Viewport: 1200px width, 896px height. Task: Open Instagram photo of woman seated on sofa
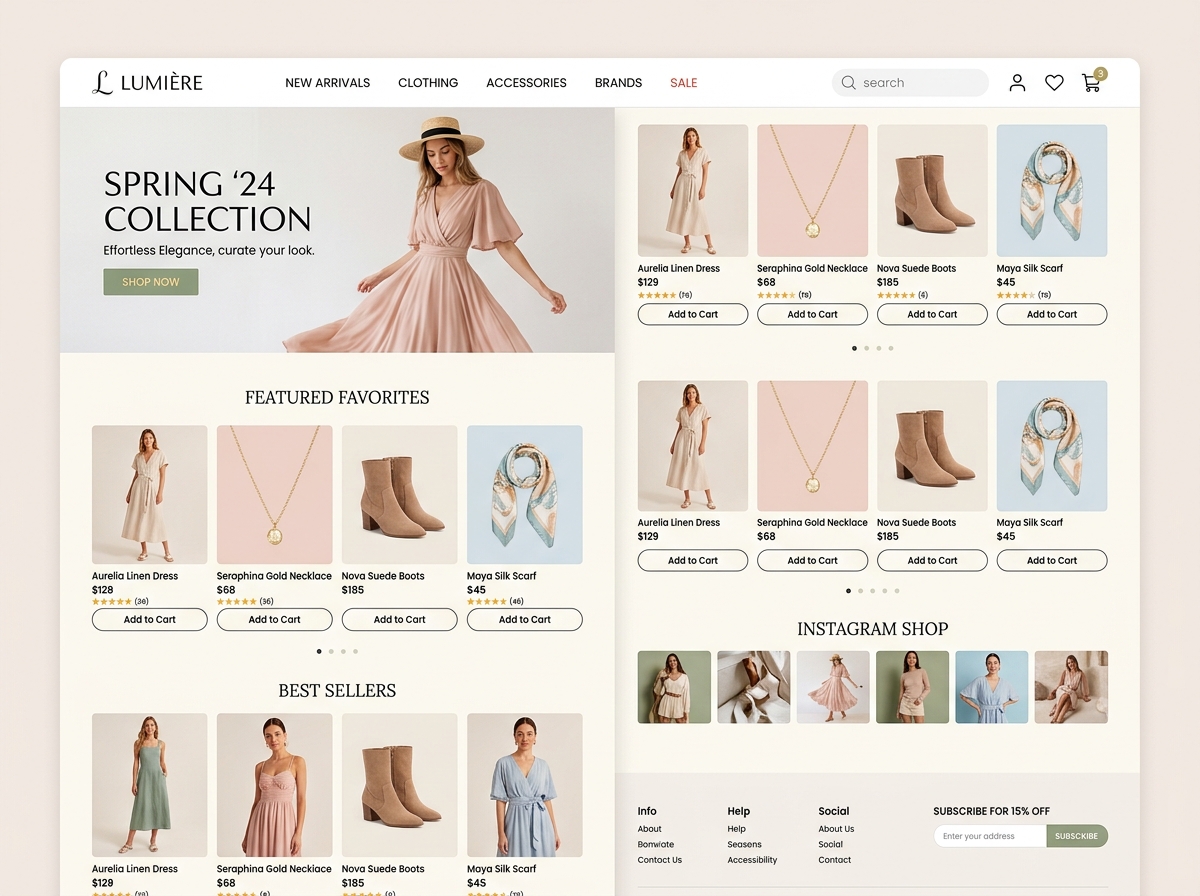coord(1071,687)
